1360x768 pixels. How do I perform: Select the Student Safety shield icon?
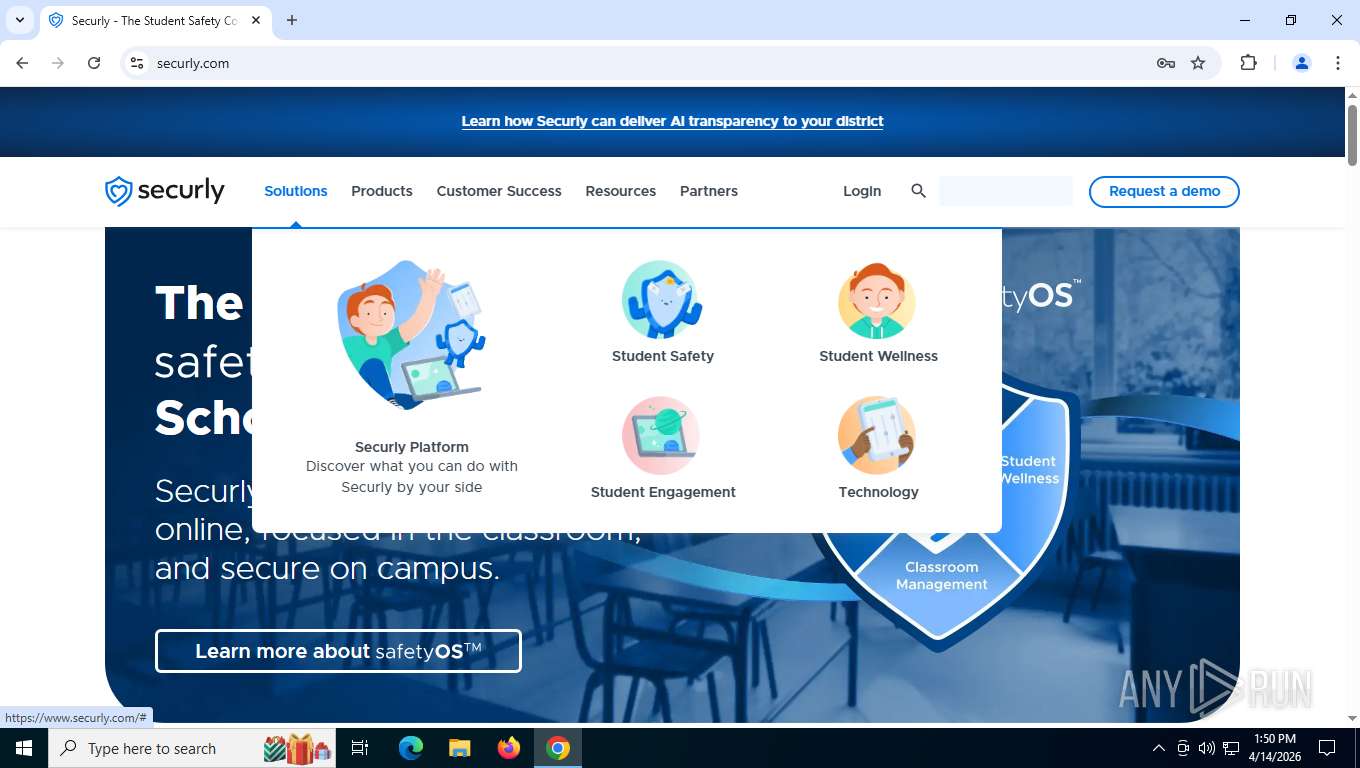[662, 300]
